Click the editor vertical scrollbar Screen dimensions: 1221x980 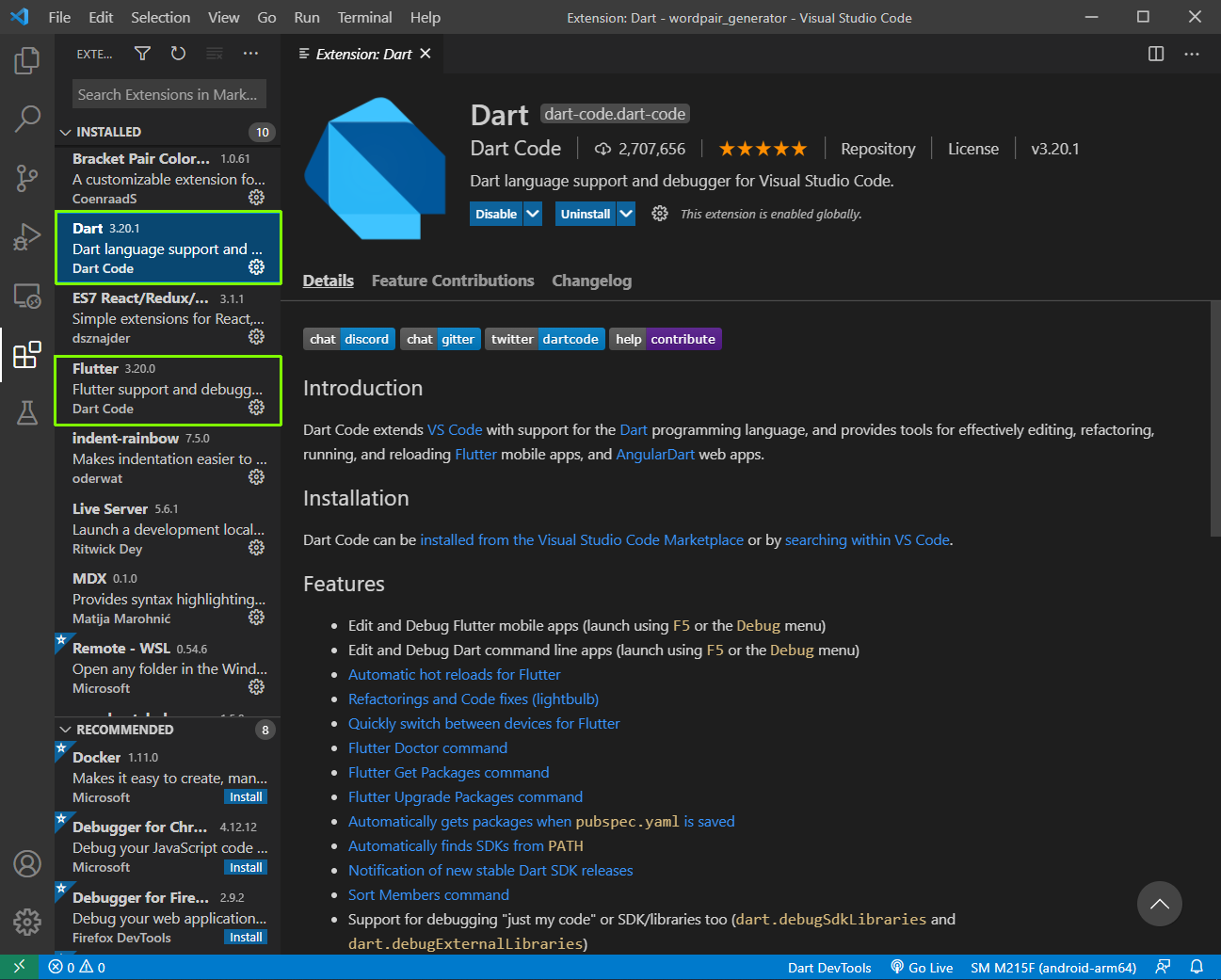click(1214, 419)
